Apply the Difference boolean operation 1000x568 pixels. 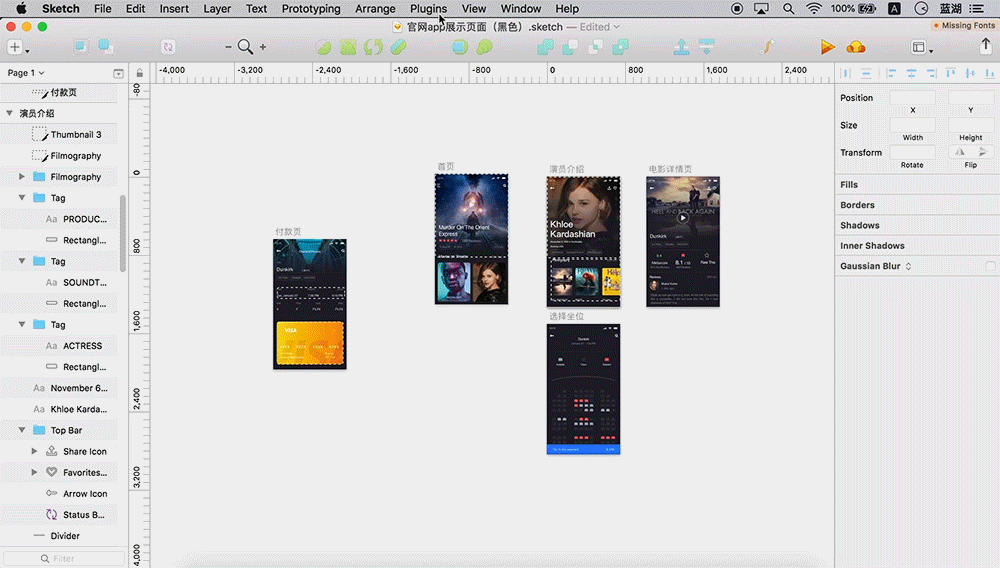click(620, 47)
